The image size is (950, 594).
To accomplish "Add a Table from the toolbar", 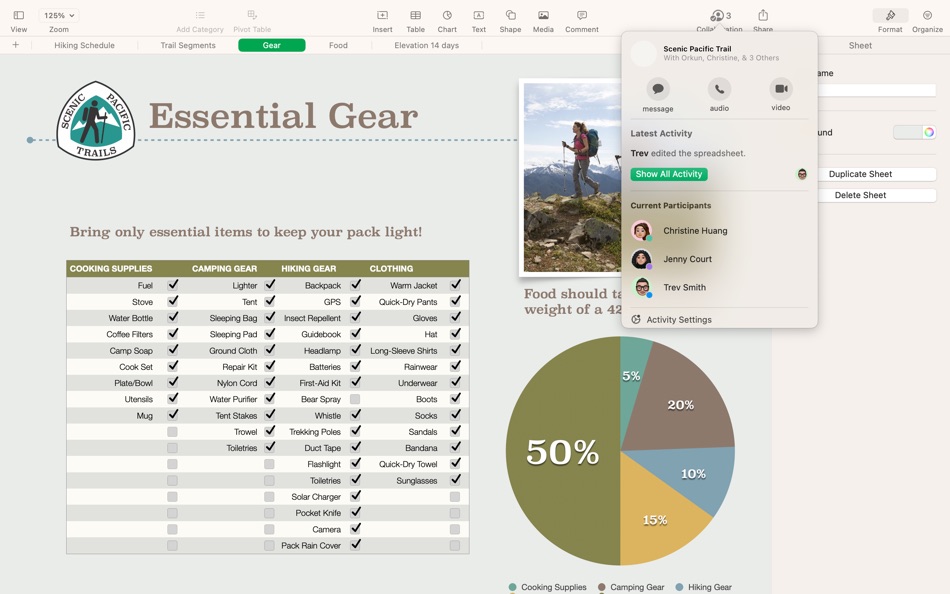I will (x=415, y=21).
